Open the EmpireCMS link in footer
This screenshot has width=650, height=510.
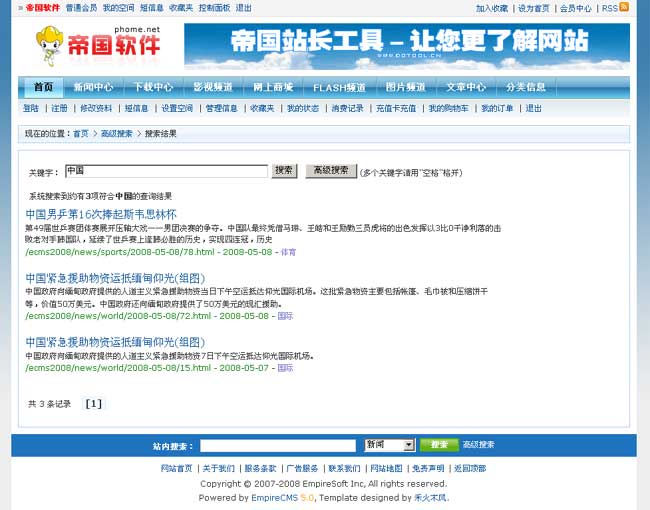tap(274, 497)
